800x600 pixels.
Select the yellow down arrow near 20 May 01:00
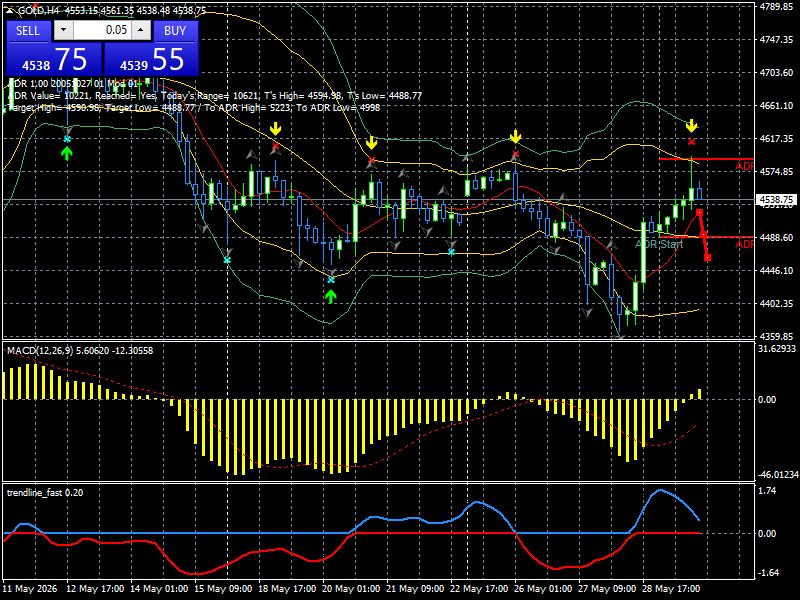(x=371, y=143)
